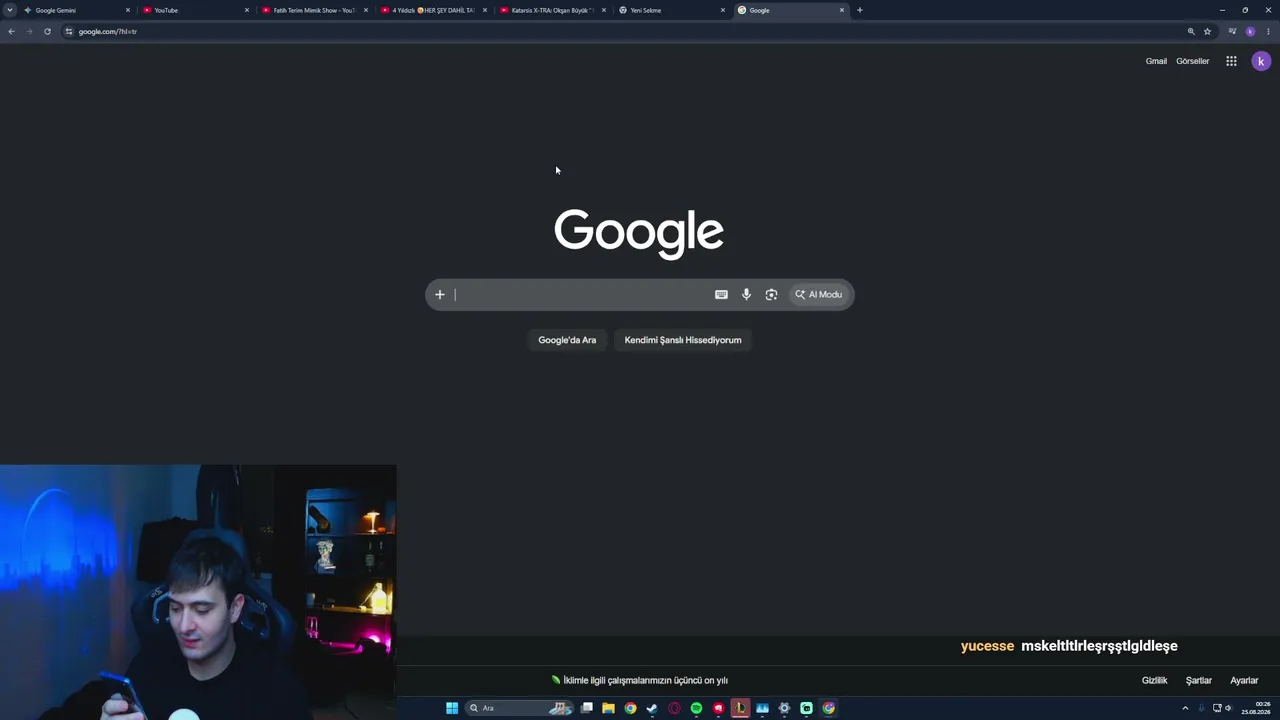Open Chrome from the Windows taskbar
Screen dimensions: 1280x720
click(x=630, y=708)
